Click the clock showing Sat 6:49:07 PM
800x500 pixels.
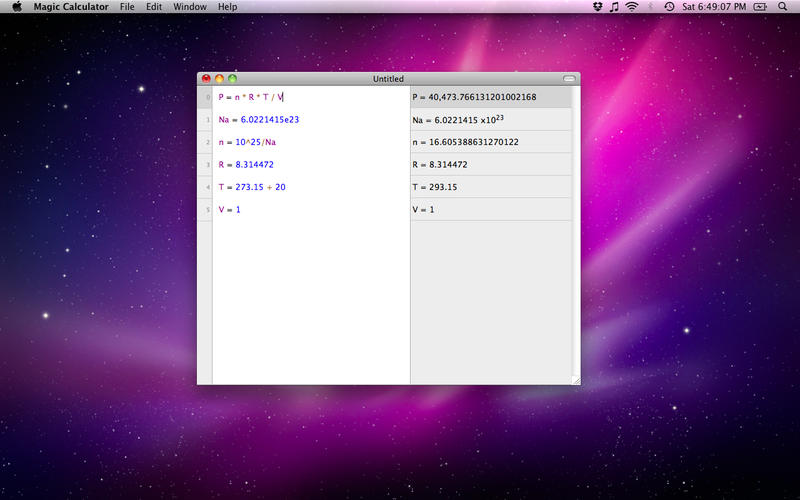point(714,7)
